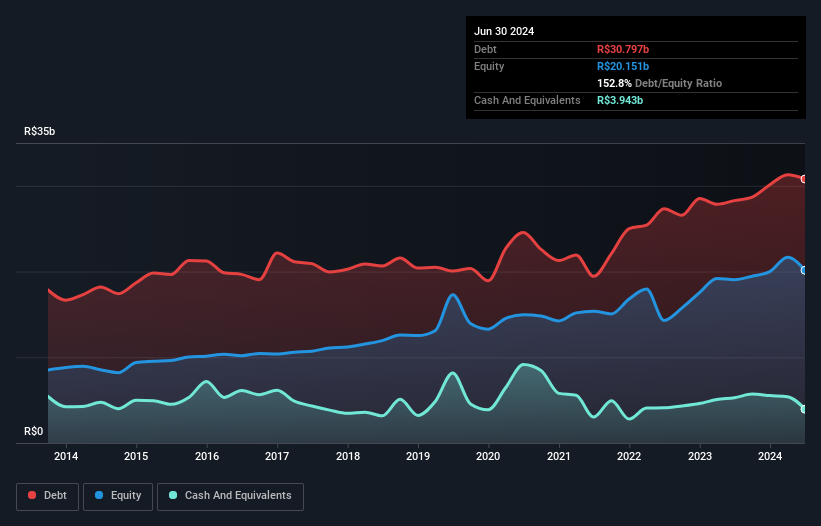Click the R$35b y-axis label
Screen dimensions: 821x526
[x=39, y=131]
